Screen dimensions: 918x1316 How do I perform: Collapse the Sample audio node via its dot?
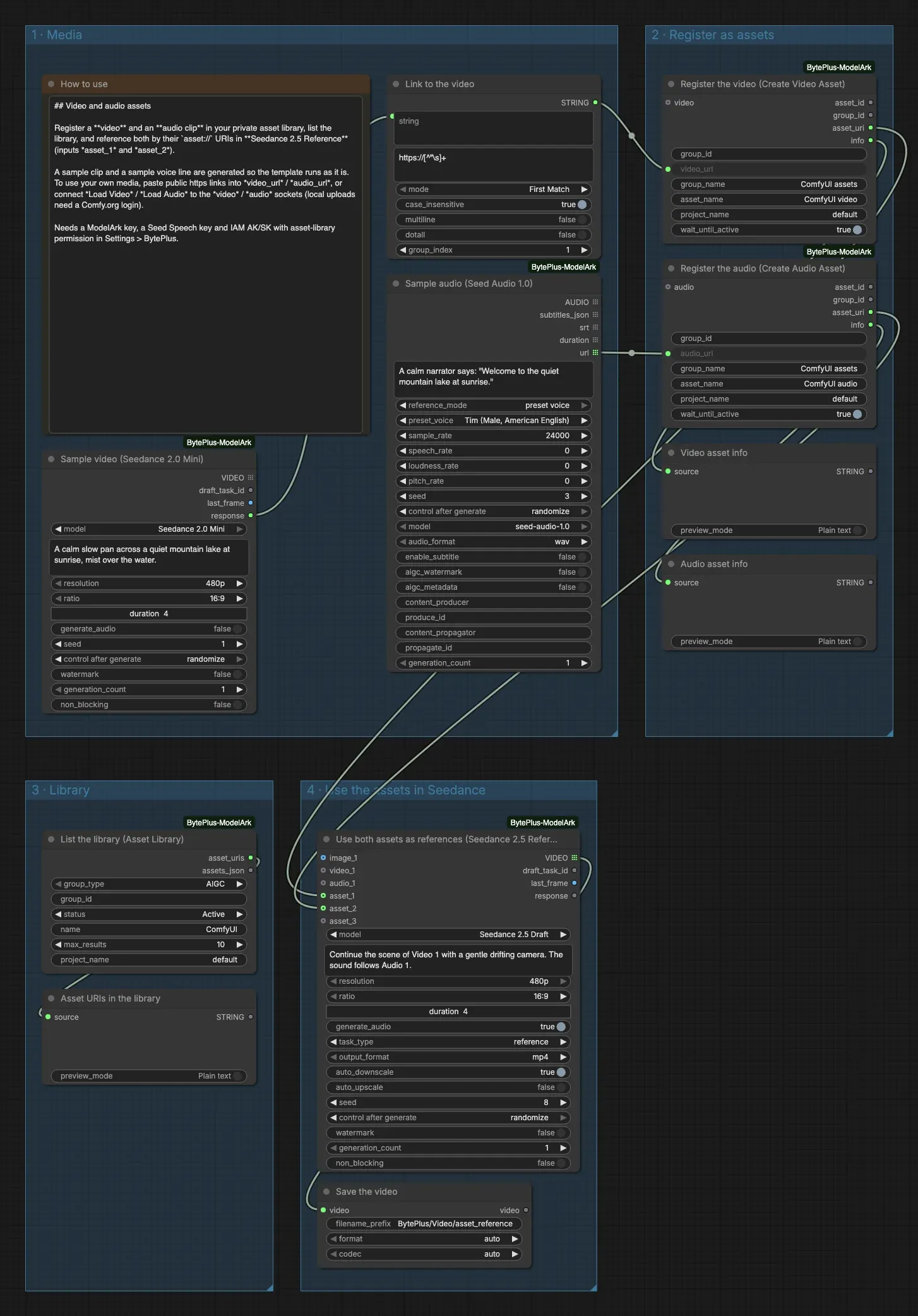click(x=396, y=284)
